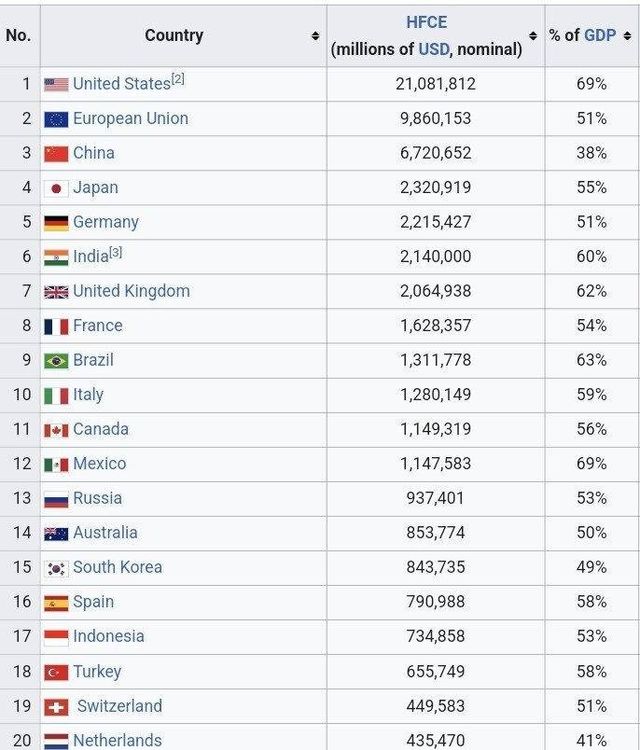Click the United States flag icon
The image size is (640, 750).
pyautogui.click(x=56, y=85)
